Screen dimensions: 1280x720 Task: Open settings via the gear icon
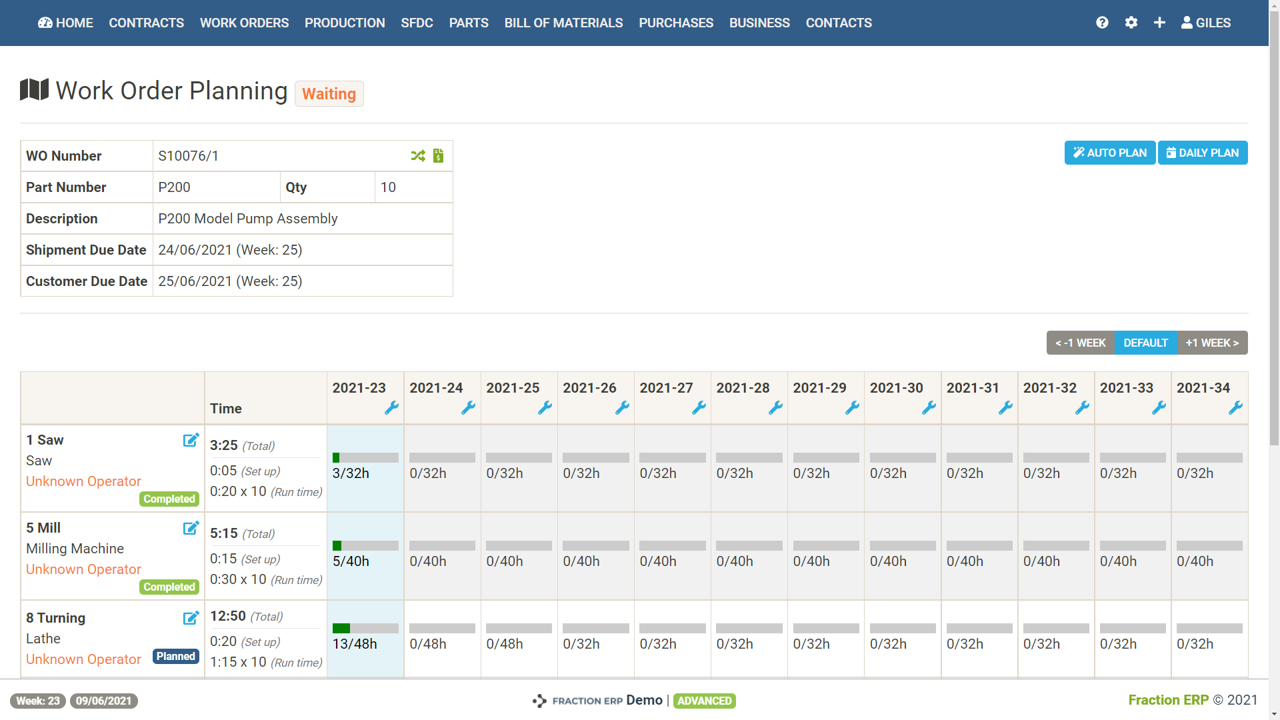tap(1131, 23)
